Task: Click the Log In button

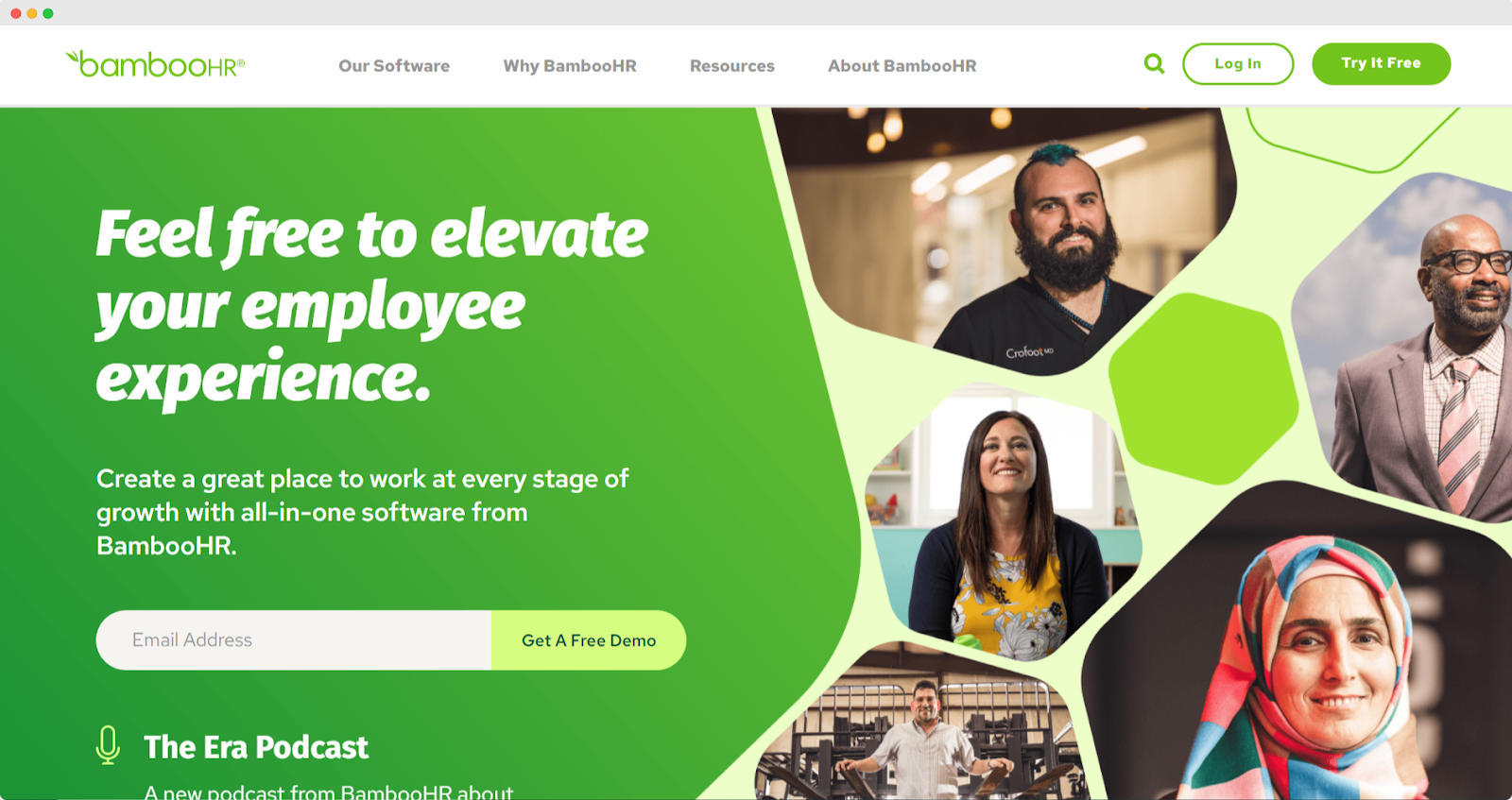Action: click(x=1238, y=63)
